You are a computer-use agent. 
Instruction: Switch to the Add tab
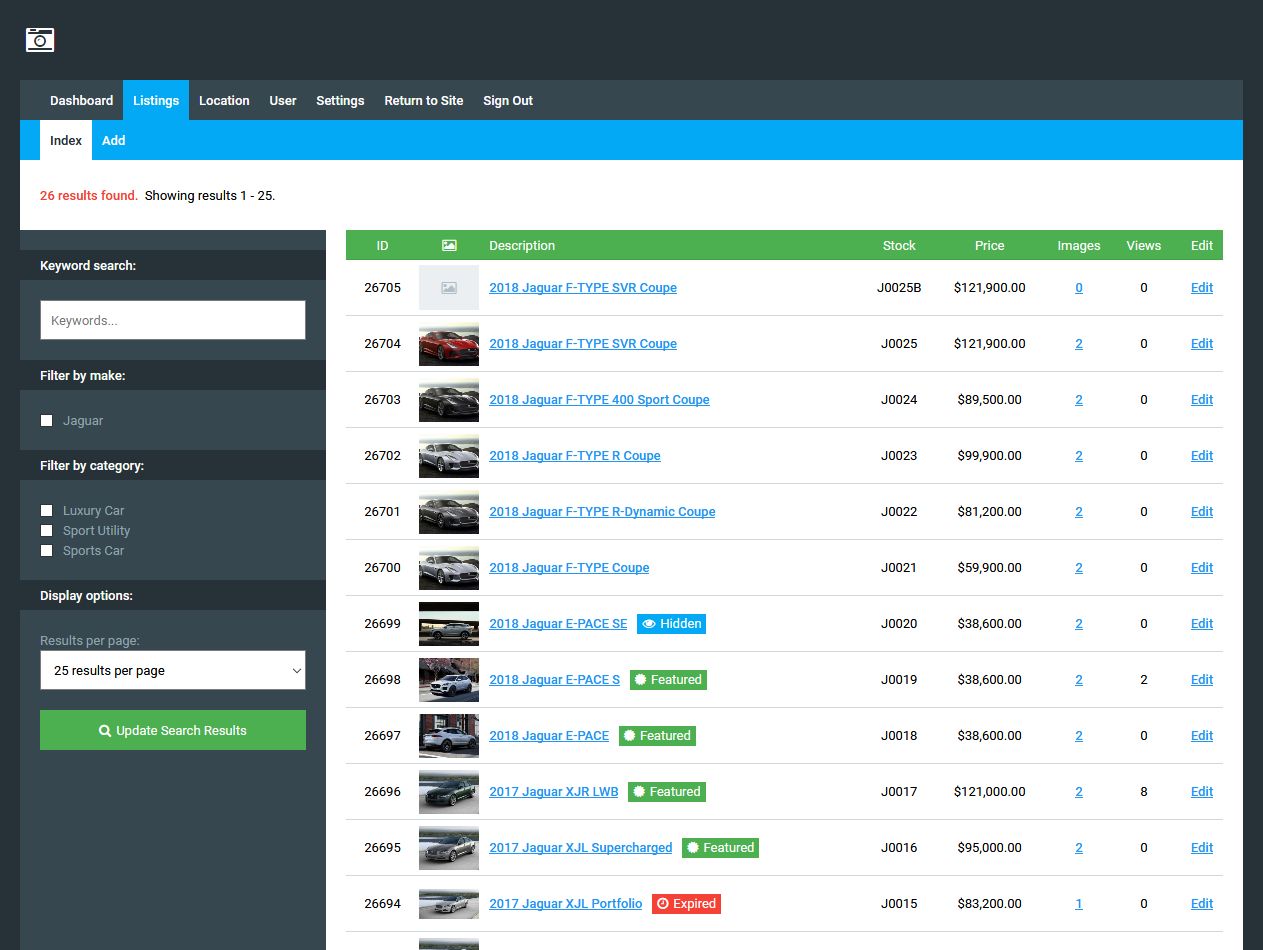(x=114, y=141)
